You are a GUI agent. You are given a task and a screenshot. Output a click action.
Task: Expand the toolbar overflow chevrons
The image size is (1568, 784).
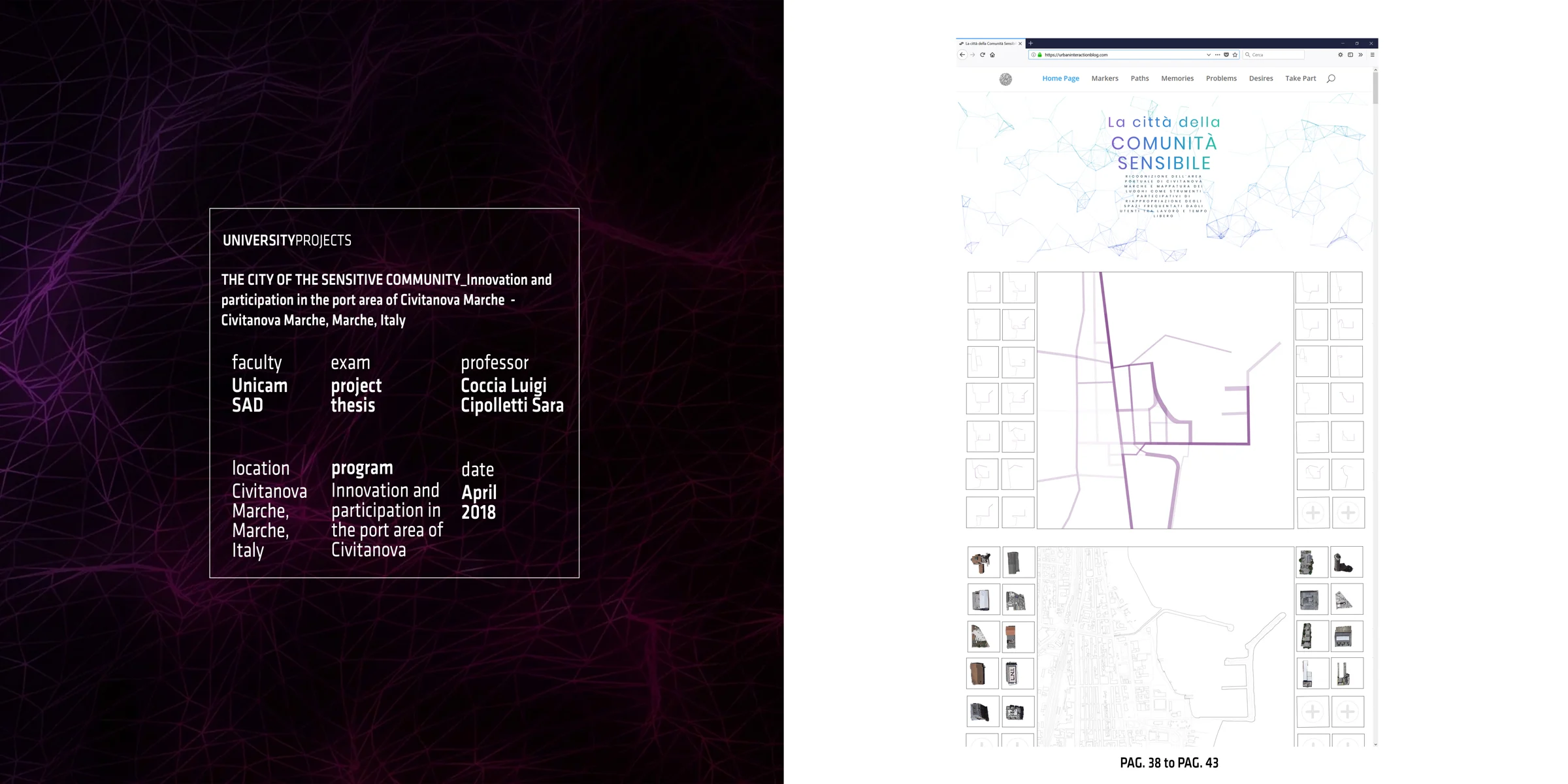(x=1361, y=55)
